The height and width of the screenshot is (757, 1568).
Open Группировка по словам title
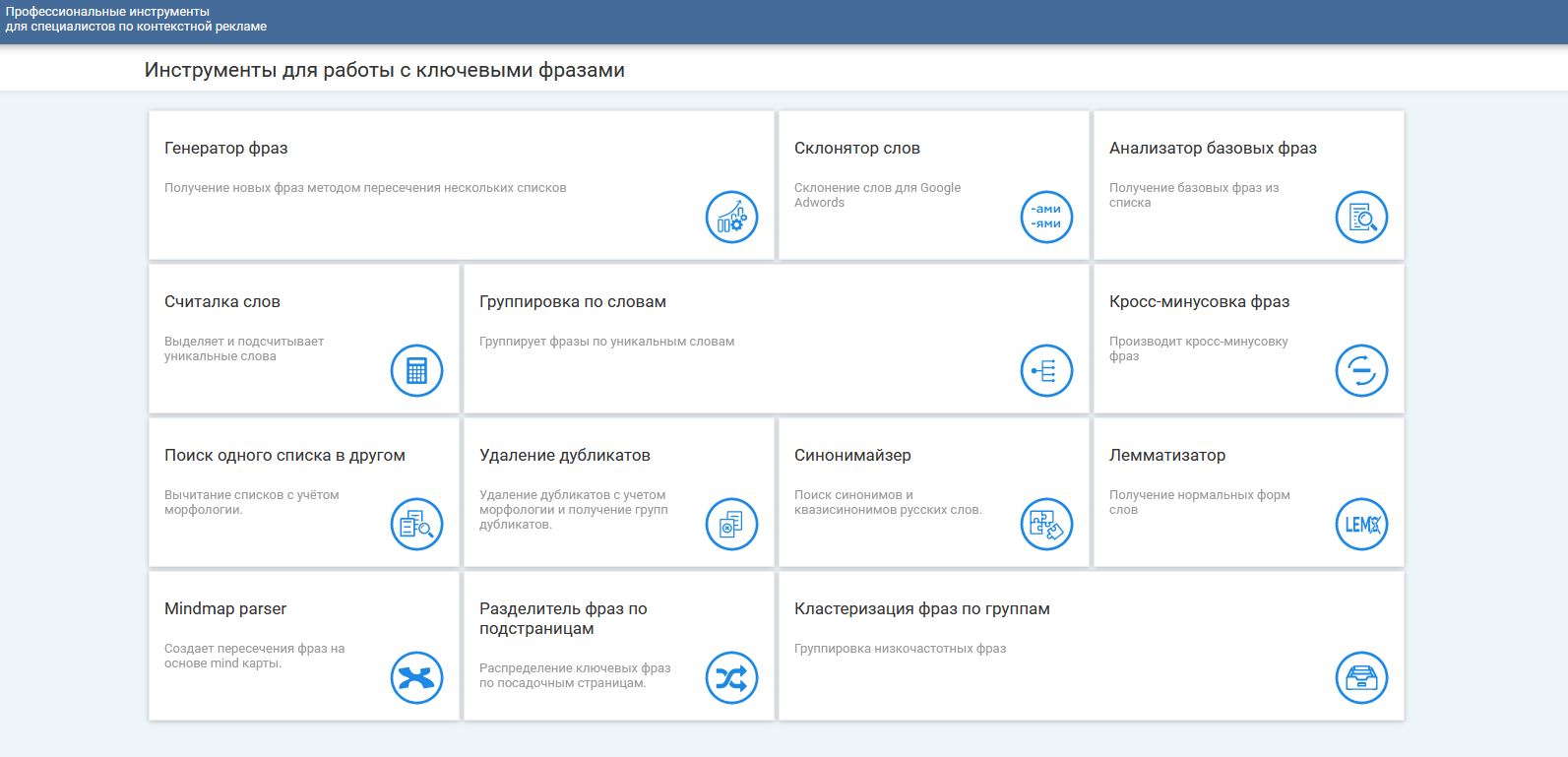tap(572, 302)
